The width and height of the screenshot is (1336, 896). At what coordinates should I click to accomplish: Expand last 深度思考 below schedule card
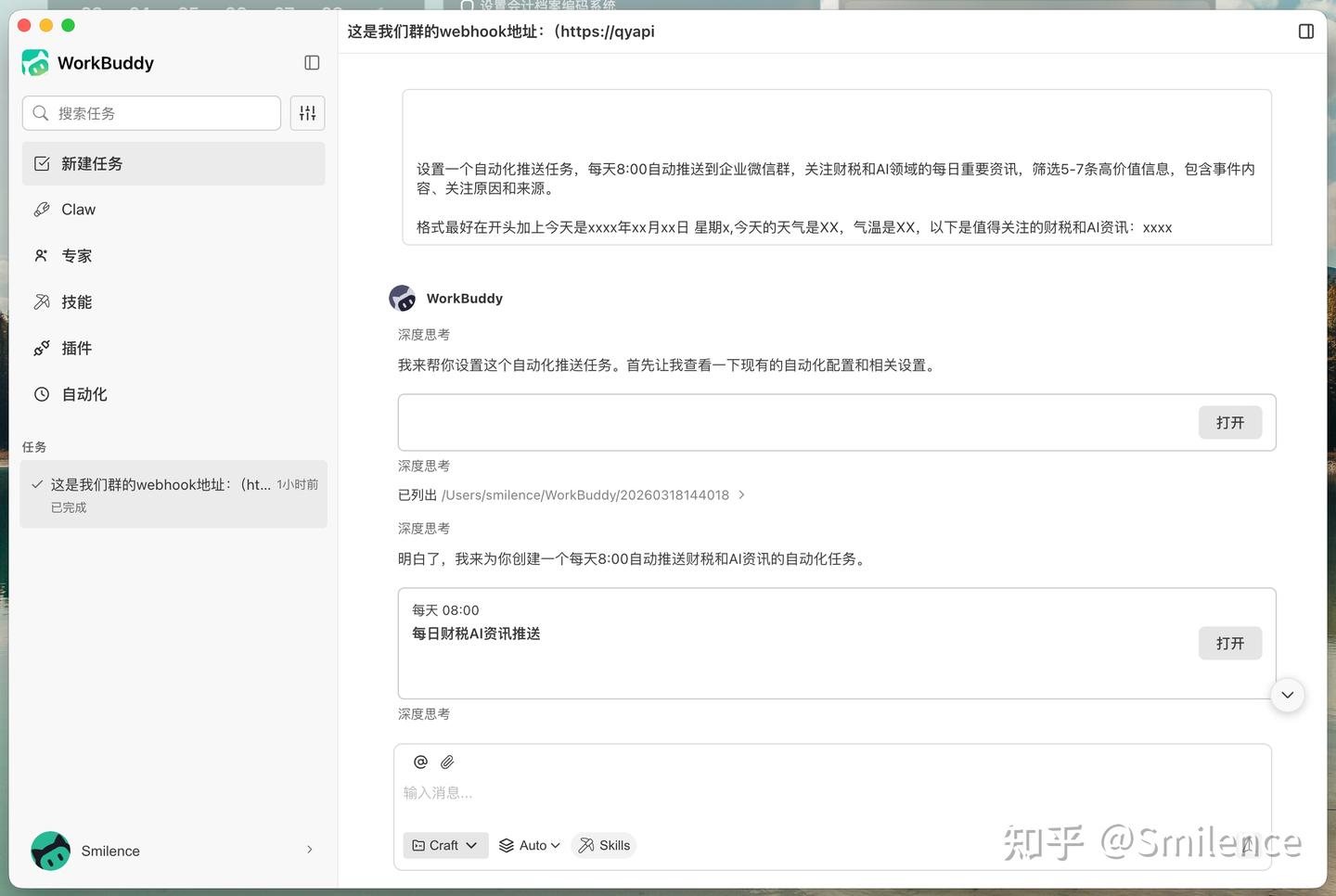(424, 714)
